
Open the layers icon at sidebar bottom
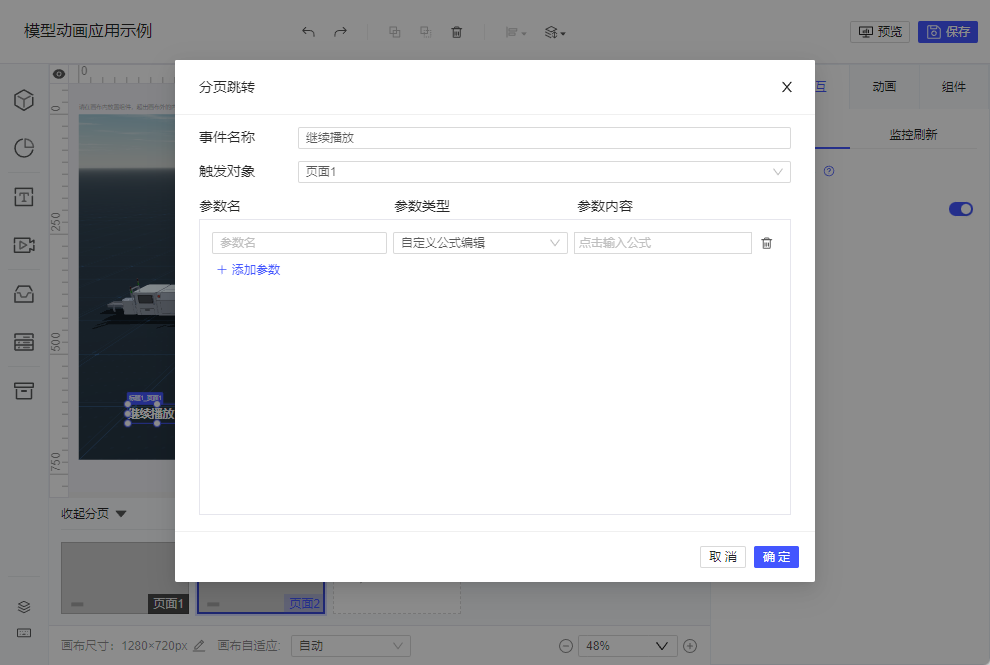pos(24,607)
